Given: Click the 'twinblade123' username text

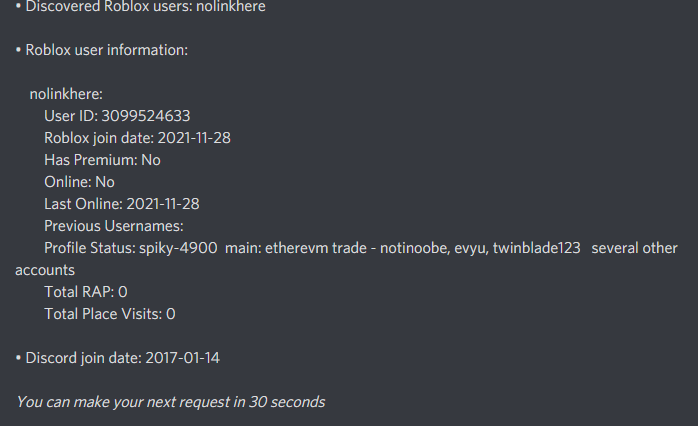Looking at the screenshot, I should [x=536, y=248].
